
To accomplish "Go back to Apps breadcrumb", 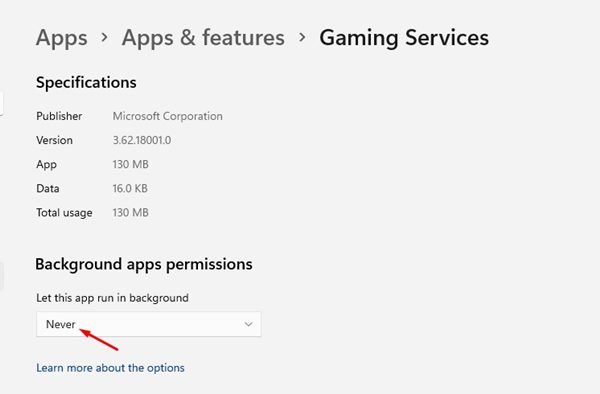I will 62,38.
